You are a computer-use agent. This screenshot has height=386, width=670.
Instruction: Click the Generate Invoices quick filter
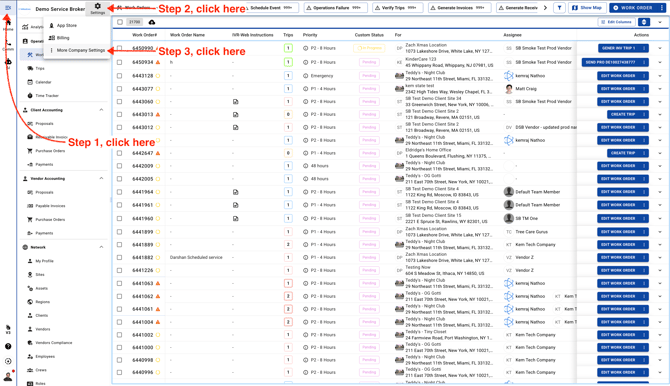click(x=459, y=8)
